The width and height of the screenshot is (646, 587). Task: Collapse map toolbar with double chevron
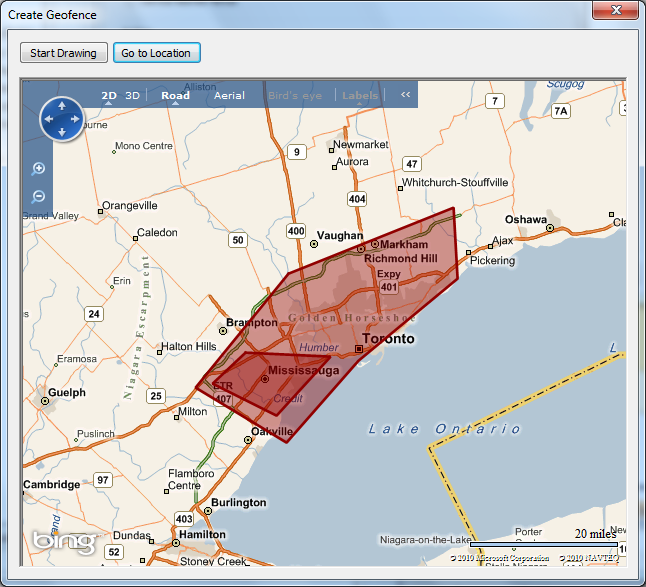coord(405,95)
